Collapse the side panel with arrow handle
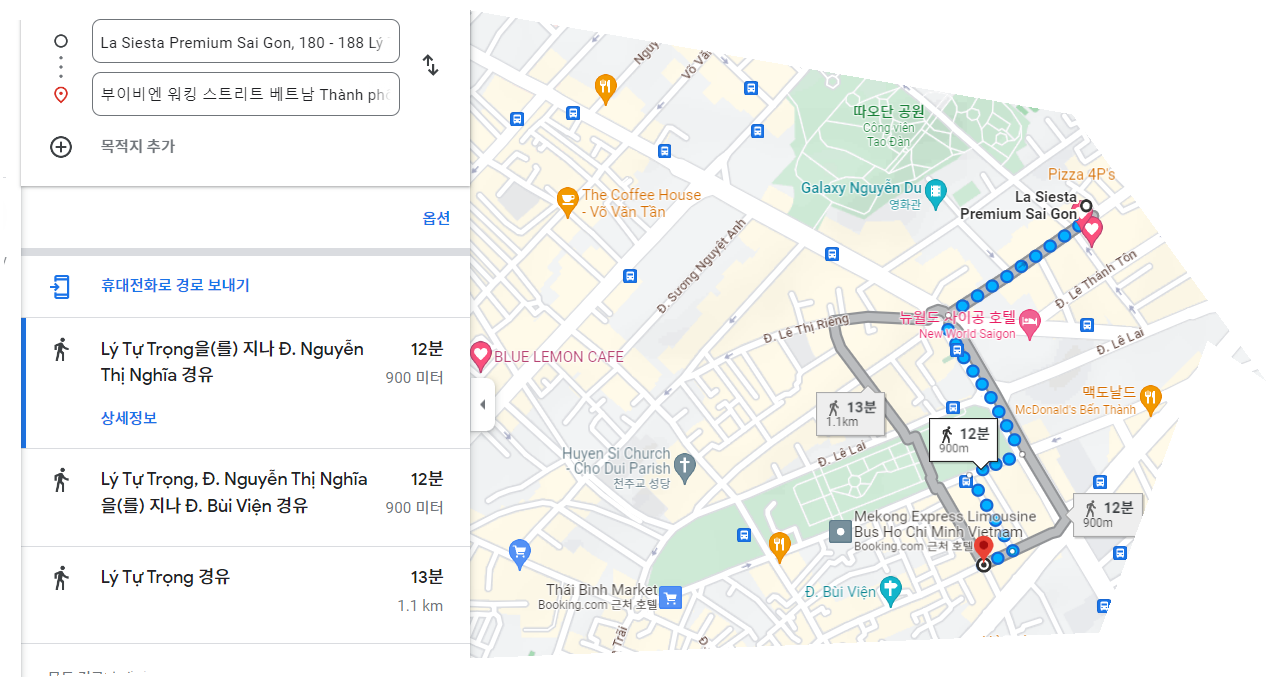The height and width of the screenshot is (678, 1267). pyautogui.click(x=483, y=404)
